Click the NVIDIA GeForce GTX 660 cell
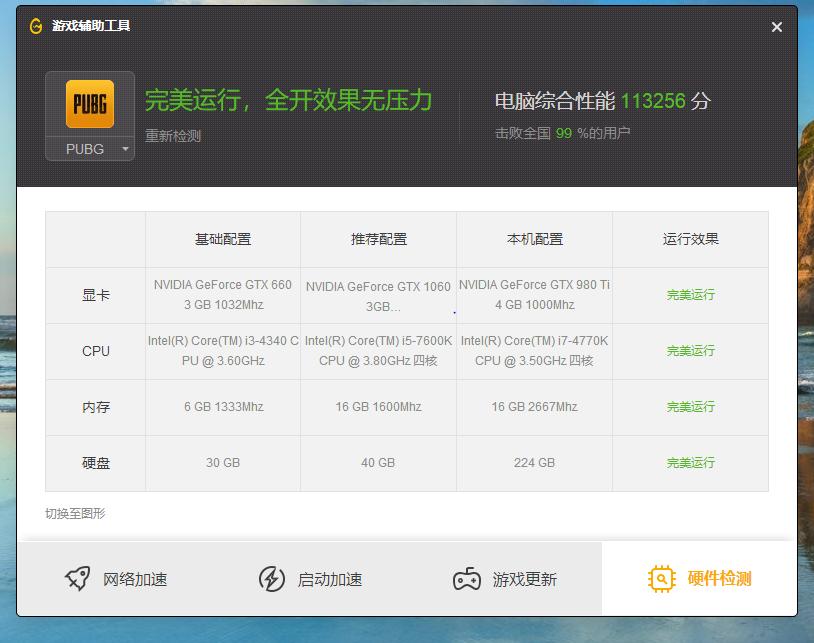Viewport: 814px width, 643px height. (223, 295)
